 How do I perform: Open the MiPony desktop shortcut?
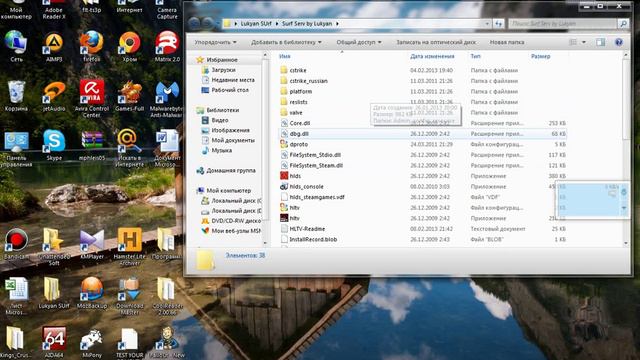(92, 343)
